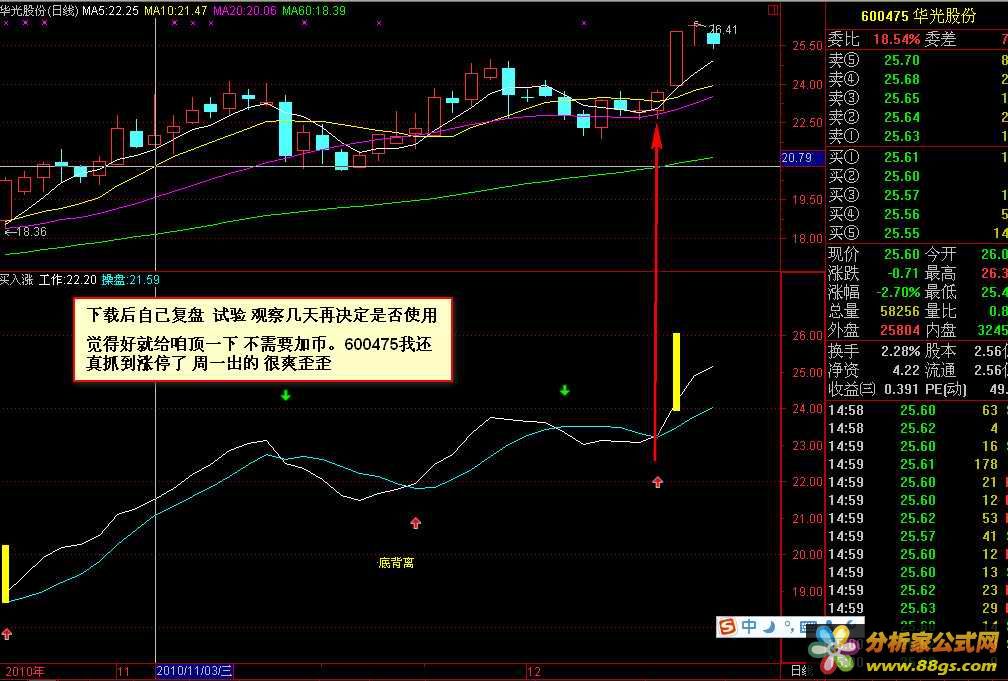Screen dimensions: 1008x681
Task: Select the 卖④ 25.68 ask row
Action: (917, 79)
